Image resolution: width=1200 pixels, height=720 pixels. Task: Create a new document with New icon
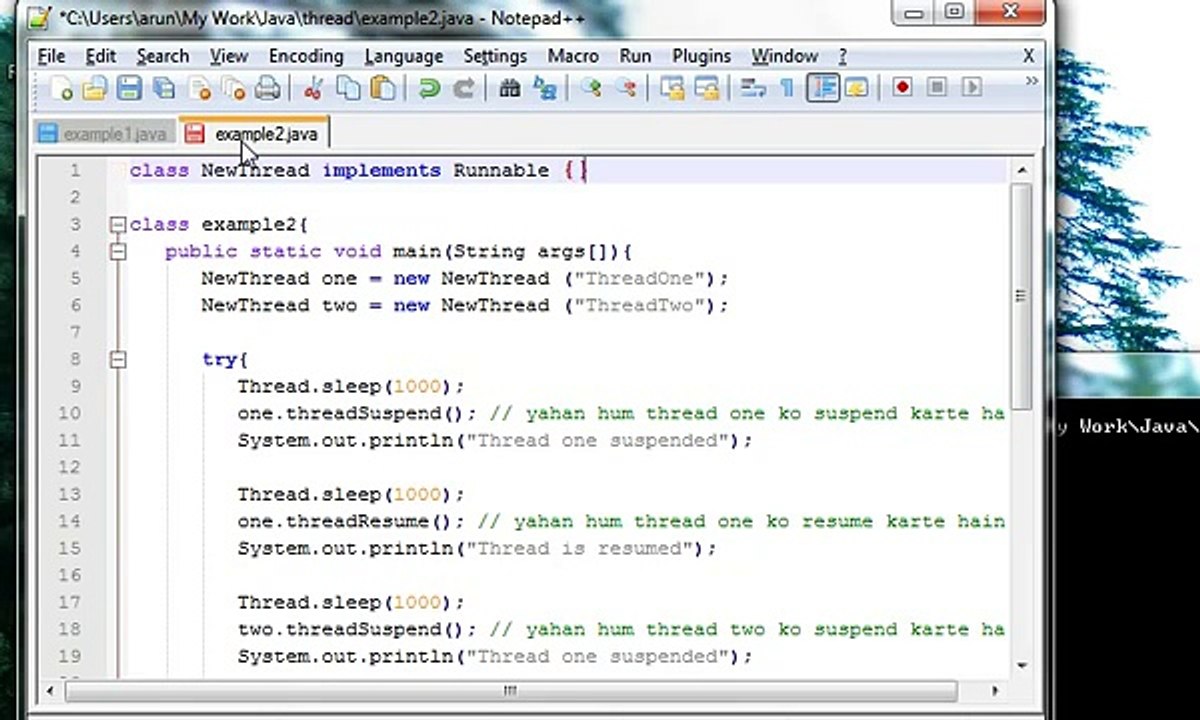pyautogui.click(x=61, y=89)
